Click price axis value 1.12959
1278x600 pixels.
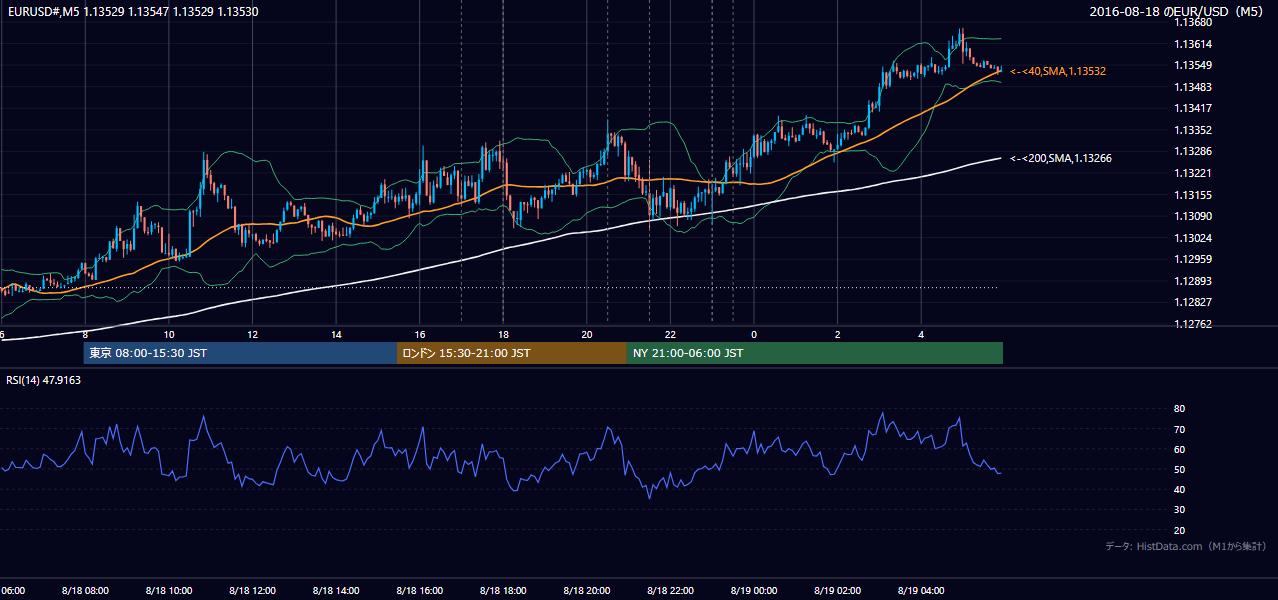[1193, 259]
